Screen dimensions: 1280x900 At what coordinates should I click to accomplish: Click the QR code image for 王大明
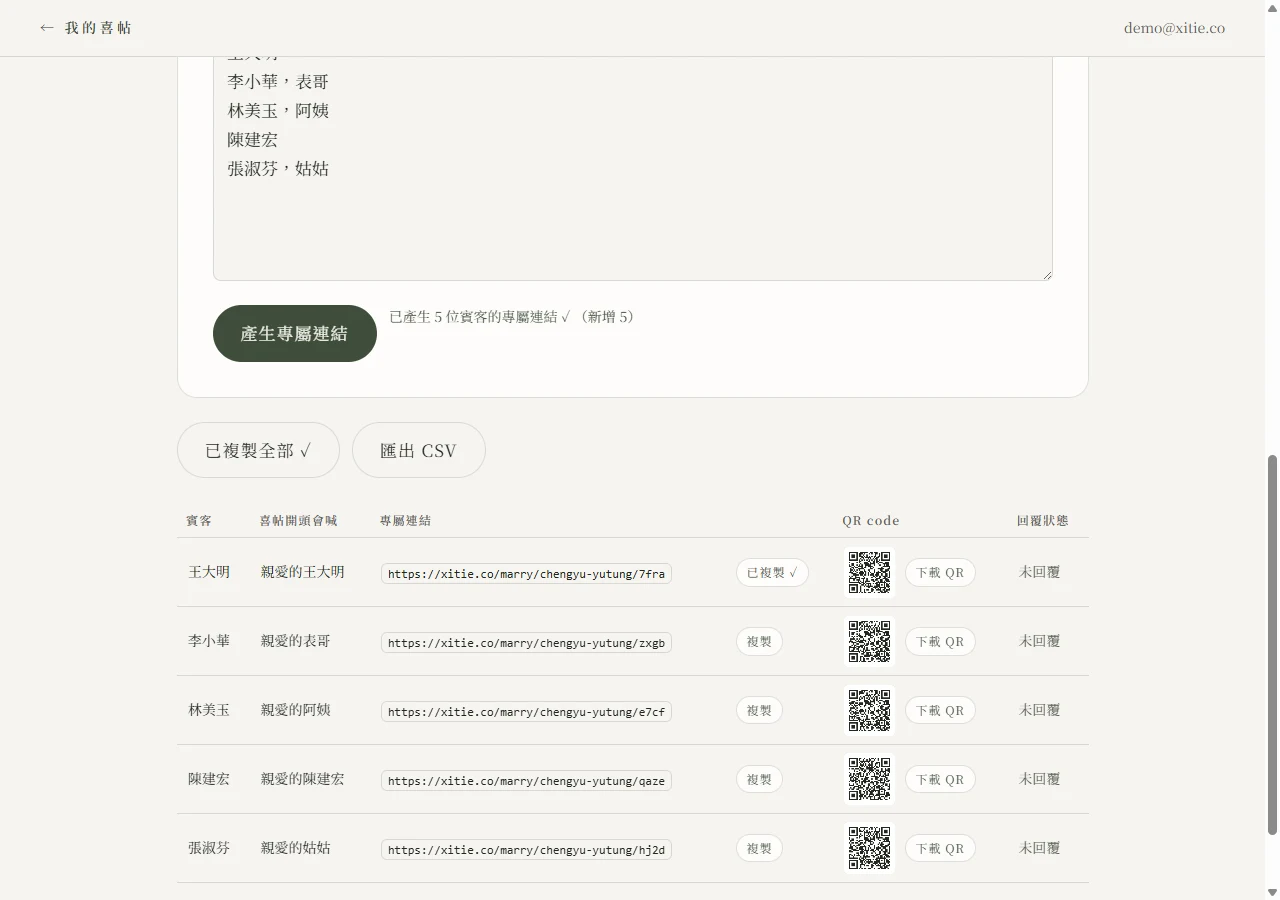coord(869,572)
